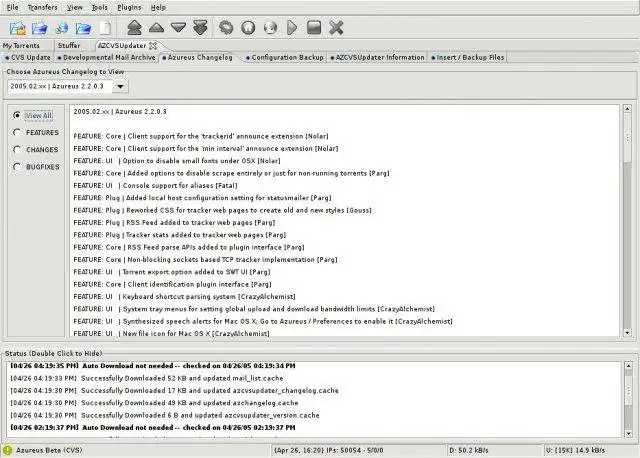Screen dimensions: 640x458
Task: Click the '04:19:35 PM Auto Download not needed' line
Action: [x=153, y=366]
